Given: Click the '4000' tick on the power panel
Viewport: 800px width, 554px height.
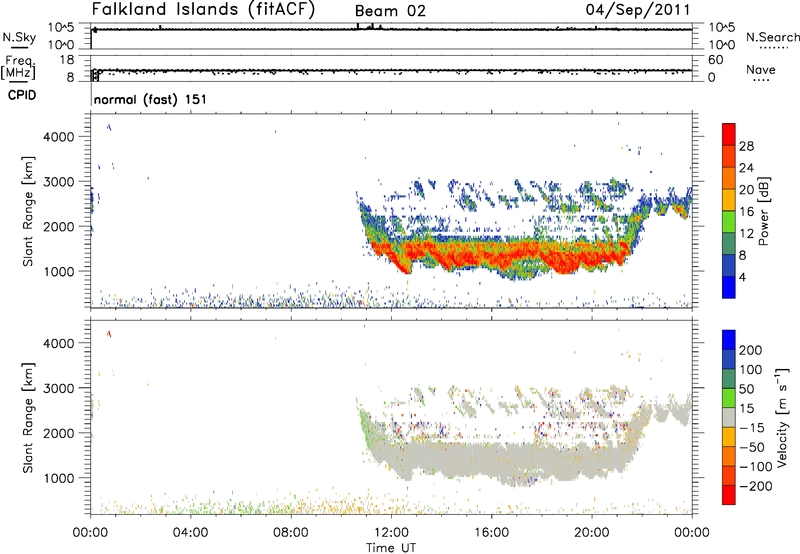Looking at the screenshot, I should [x=58, y=137].
